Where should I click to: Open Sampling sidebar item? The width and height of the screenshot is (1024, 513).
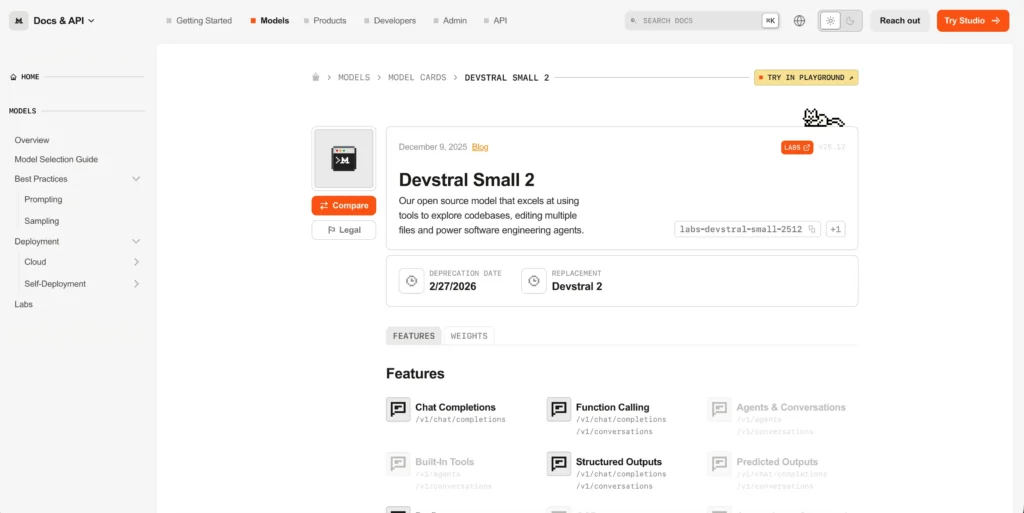point(42,221)
